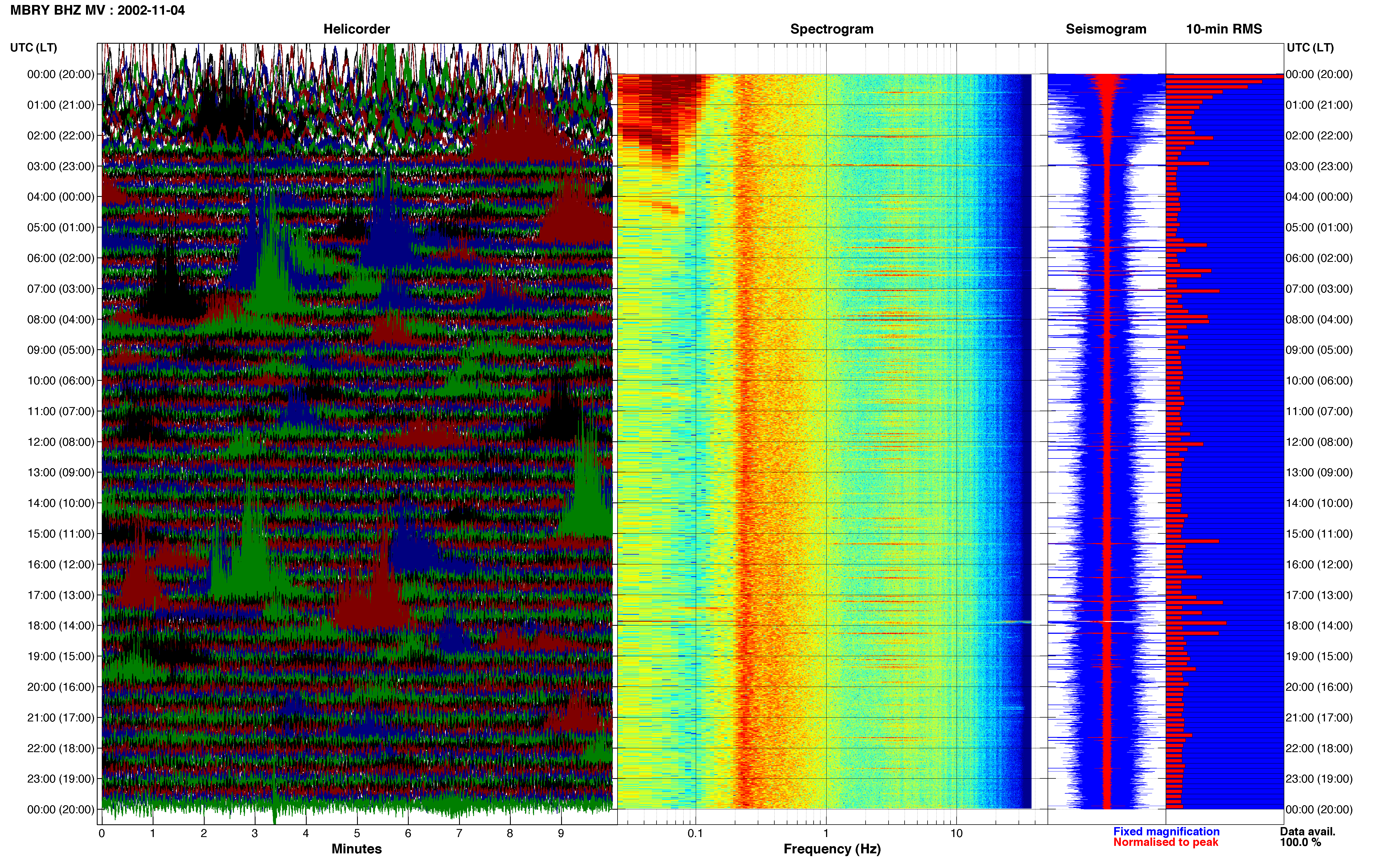Click "19:00 (15:00)" beside the RMS panel
This screenshot has width=1388, height=868.
pyautogui.click(x=1319, y=656)
